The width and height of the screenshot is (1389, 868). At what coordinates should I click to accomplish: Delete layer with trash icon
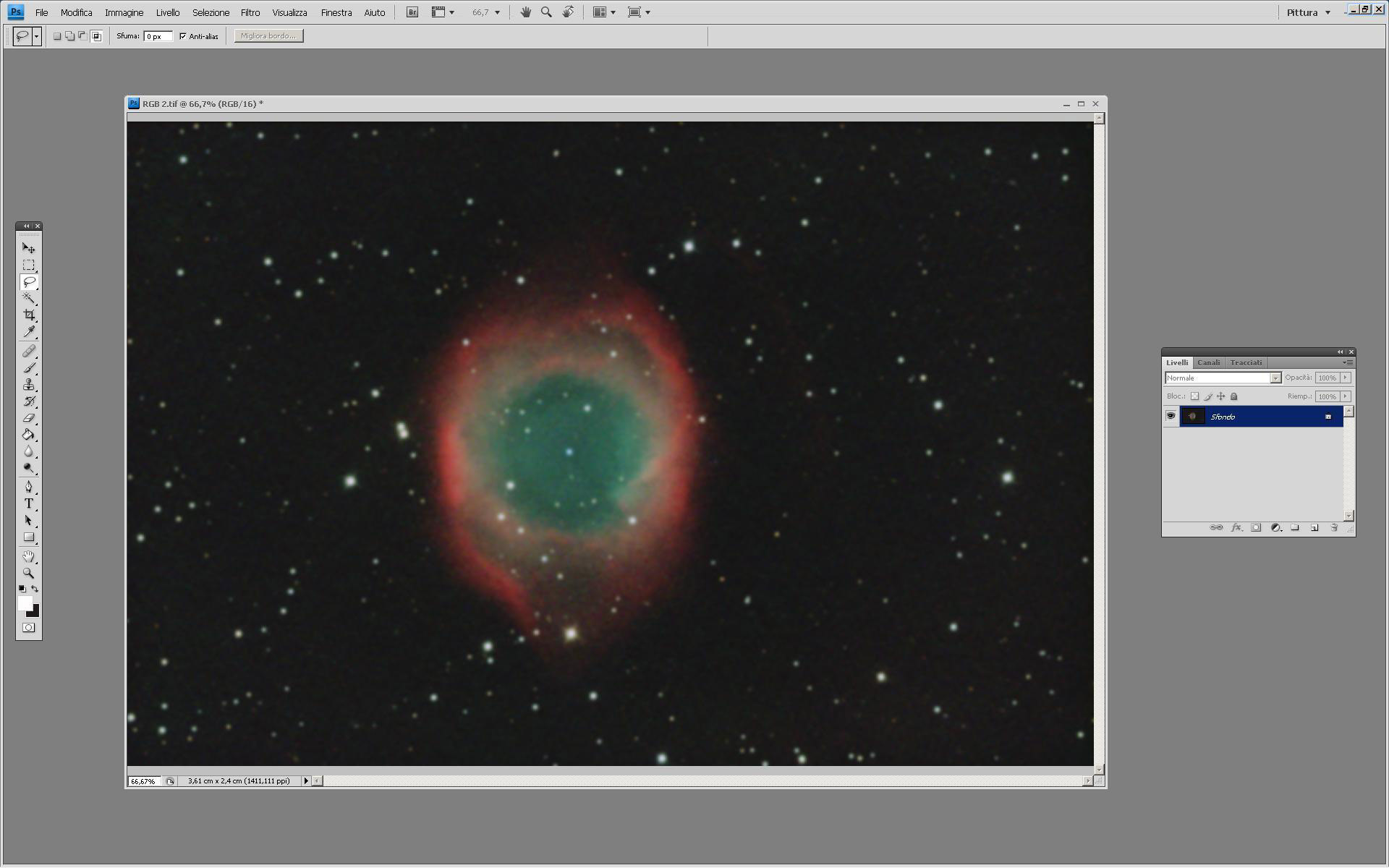point(1334,528)
